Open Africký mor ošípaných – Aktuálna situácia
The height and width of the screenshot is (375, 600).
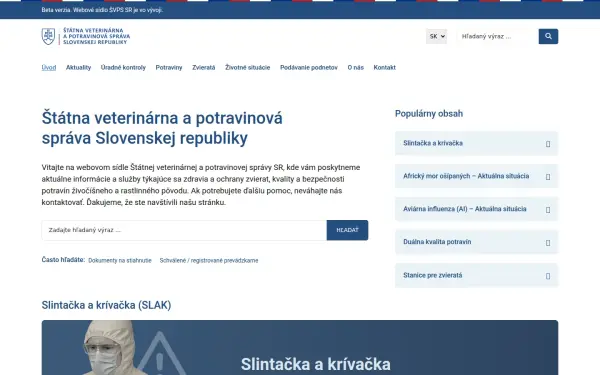click(476, 176)
